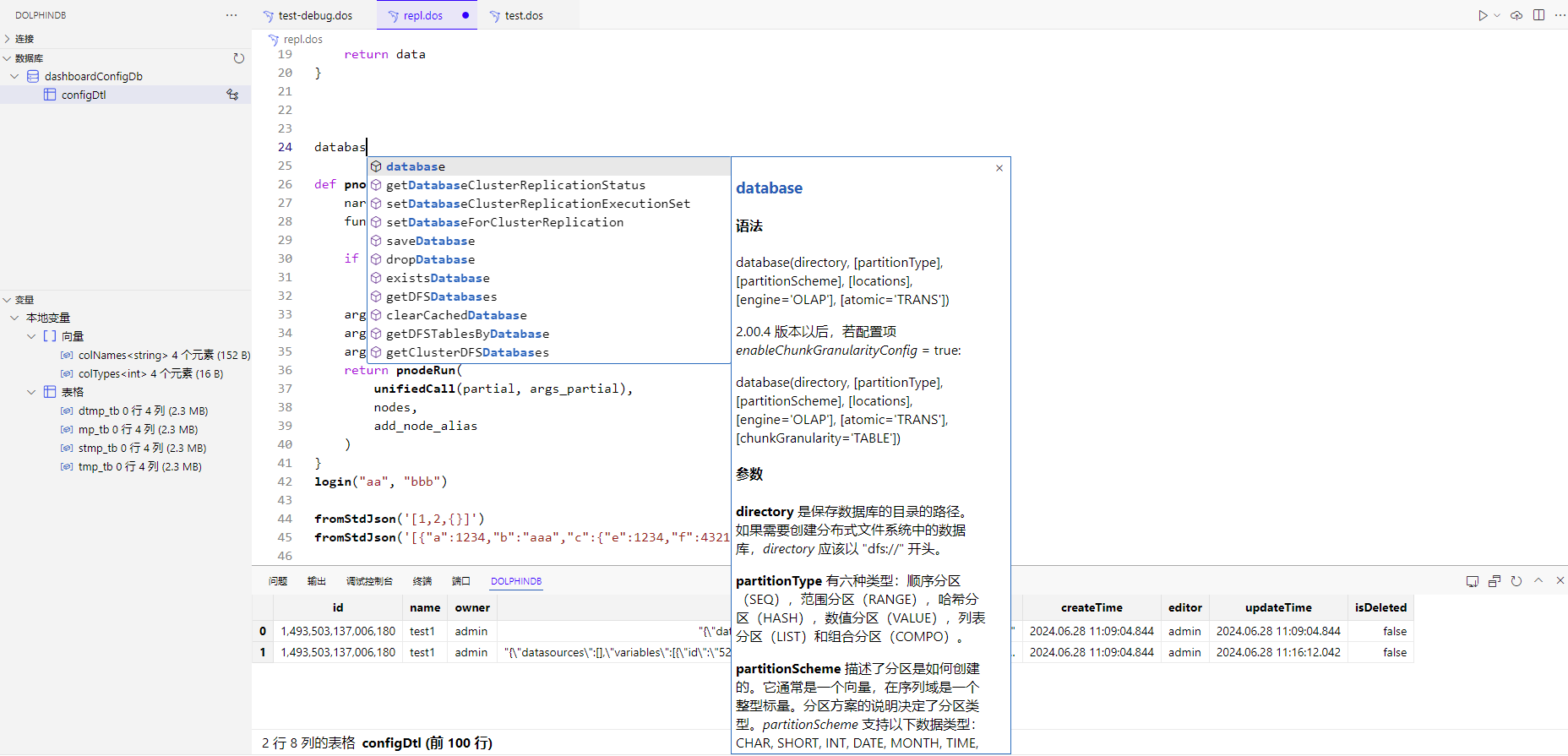Maximize the bottom panel with the up chevron
The width and height of the screenshot is (1568, 756).
(x=1538, y=581)
